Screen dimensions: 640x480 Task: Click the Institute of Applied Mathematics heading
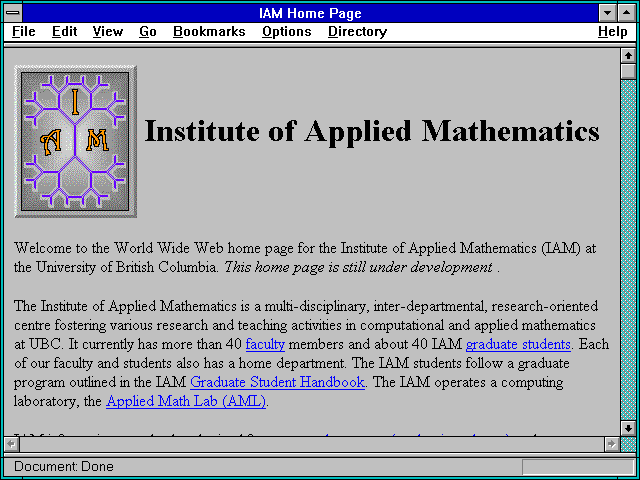coord(372,131)
